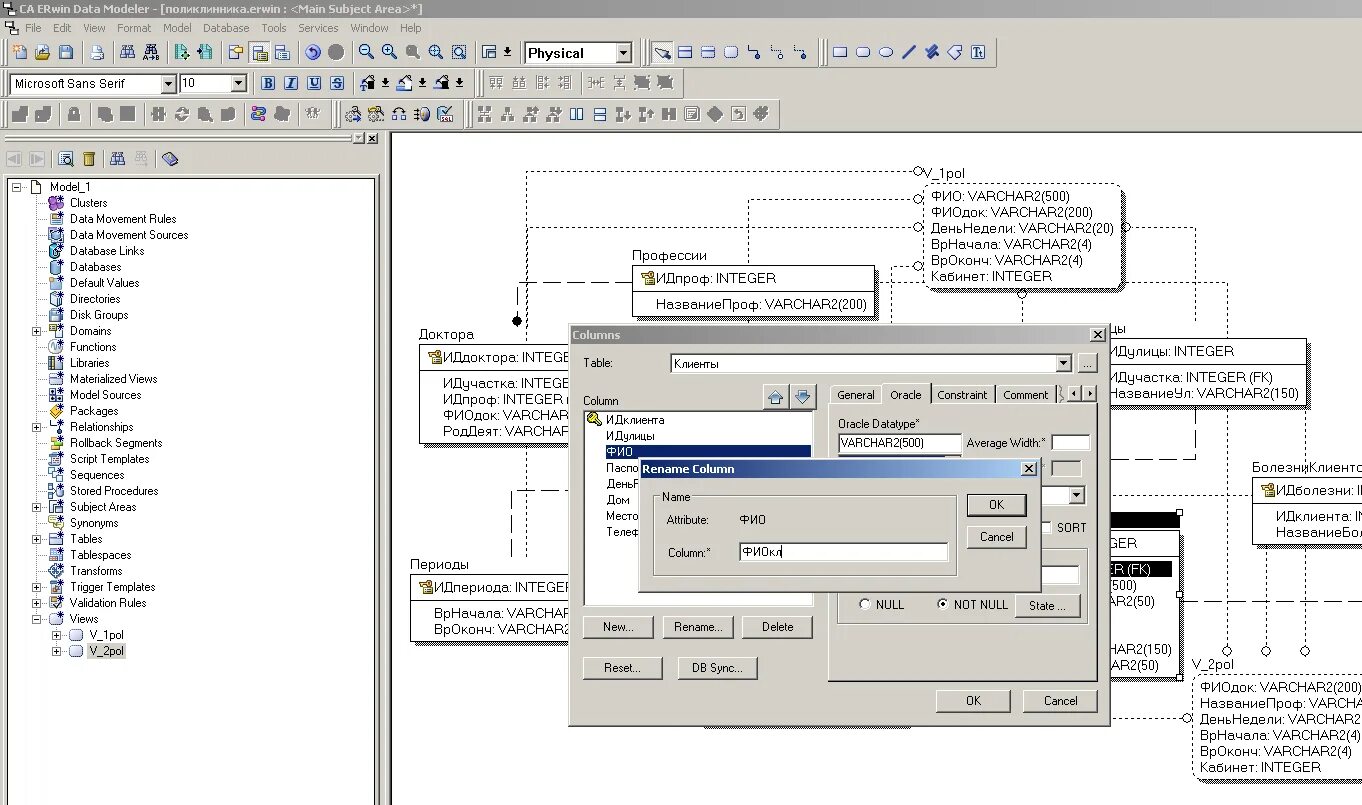
Task: Select the ellipse drawing shape
Action: point(886,52)
